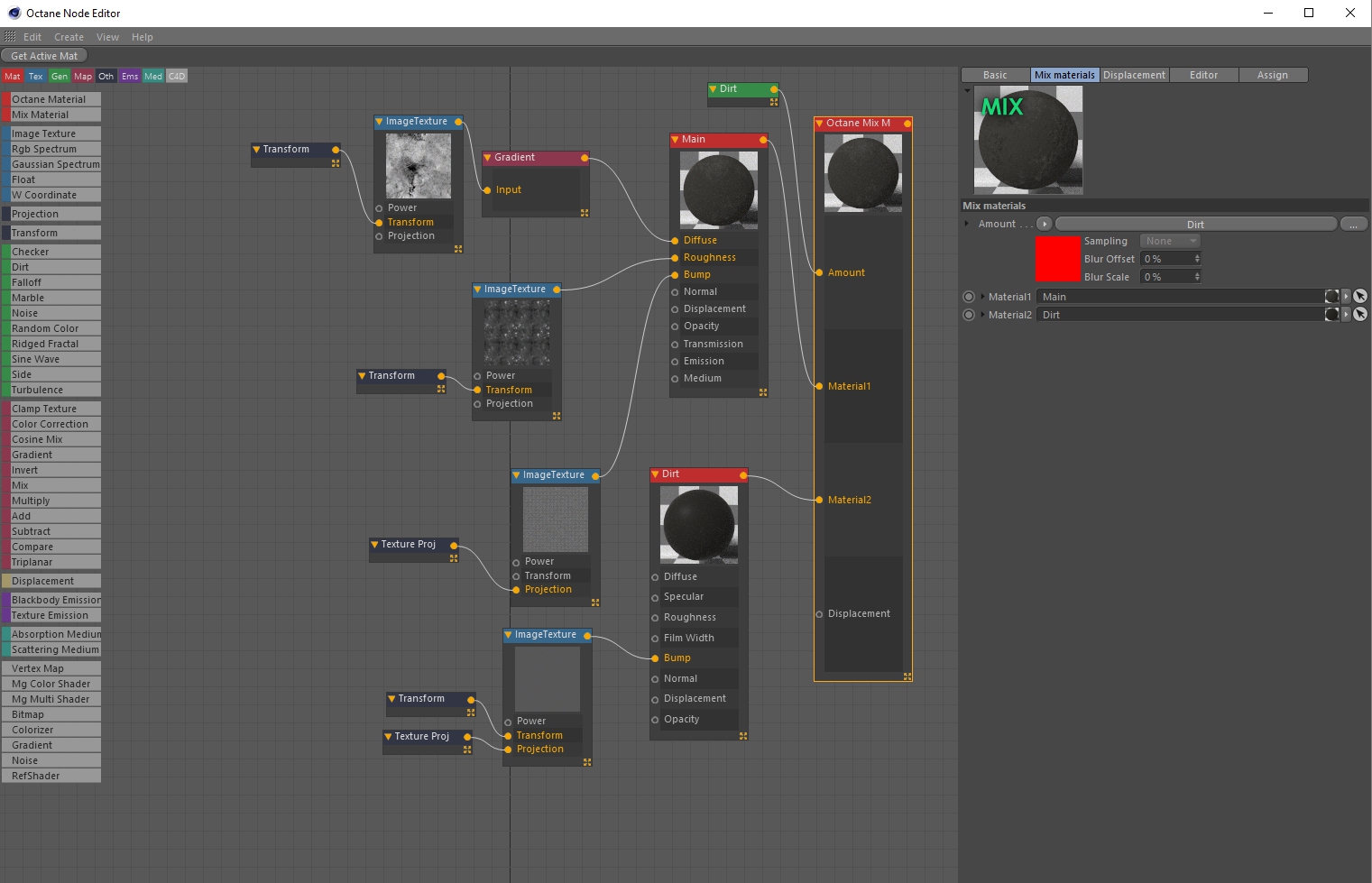1372x883 pixels.
Task: Collapse the material preview panel arrow
Action: [967, 90]
